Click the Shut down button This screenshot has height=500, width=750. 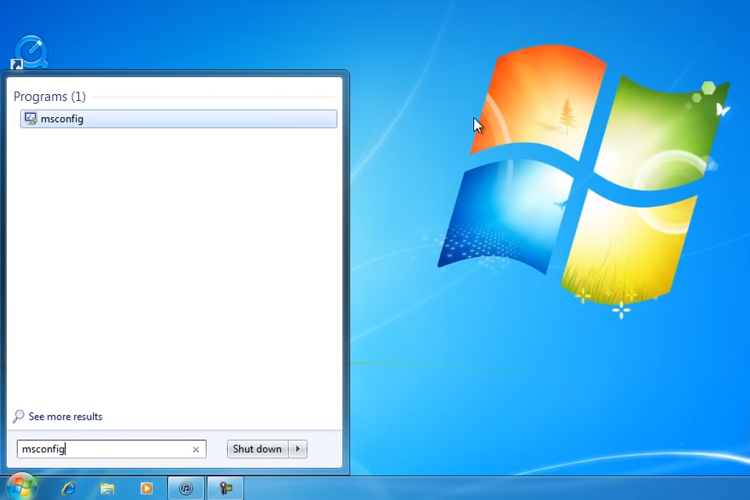pyautogui.click(x=257, y=449)
